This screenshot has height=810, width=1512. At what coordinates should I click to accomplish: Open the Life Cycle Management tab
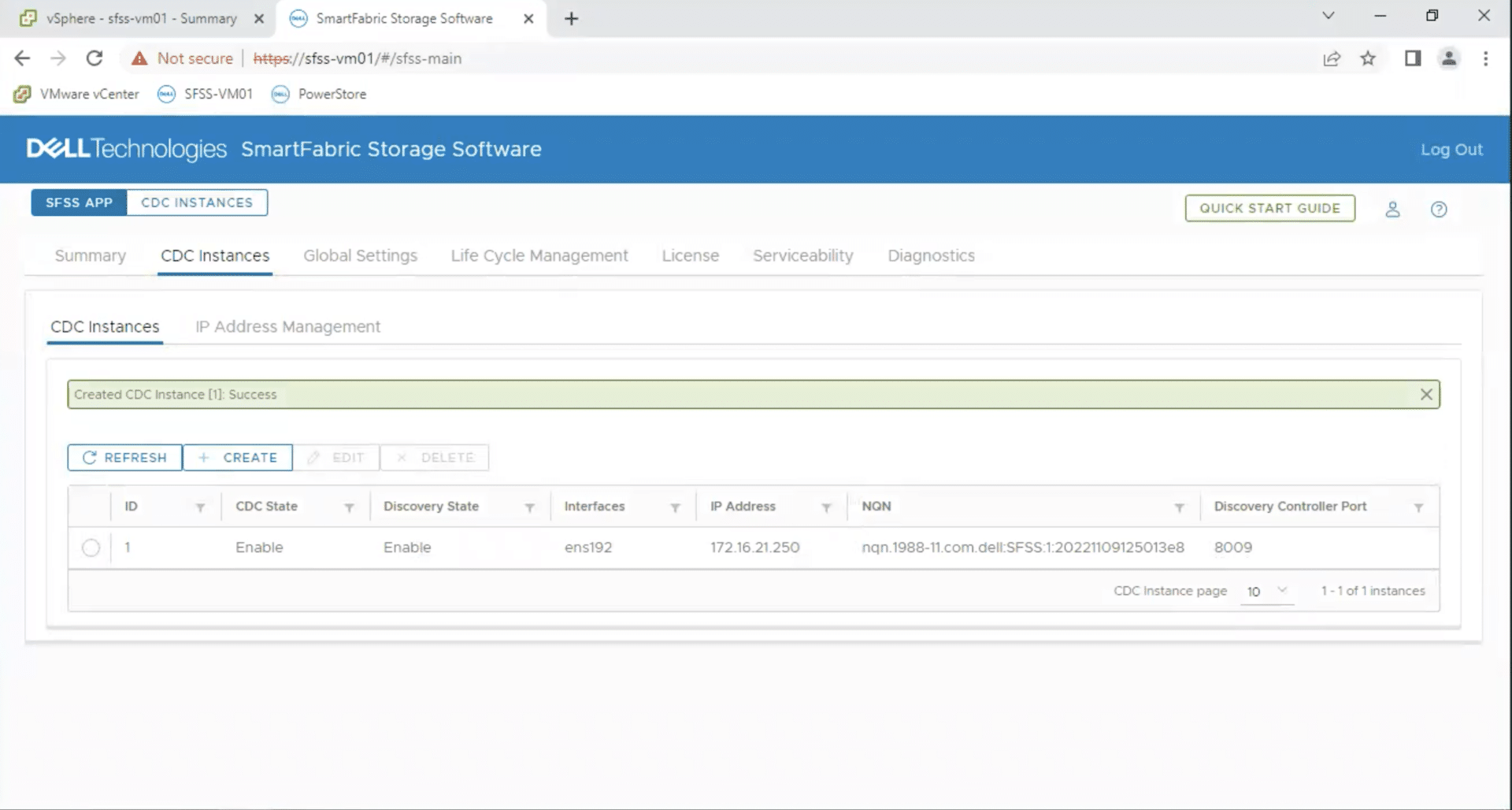[539, 255]
